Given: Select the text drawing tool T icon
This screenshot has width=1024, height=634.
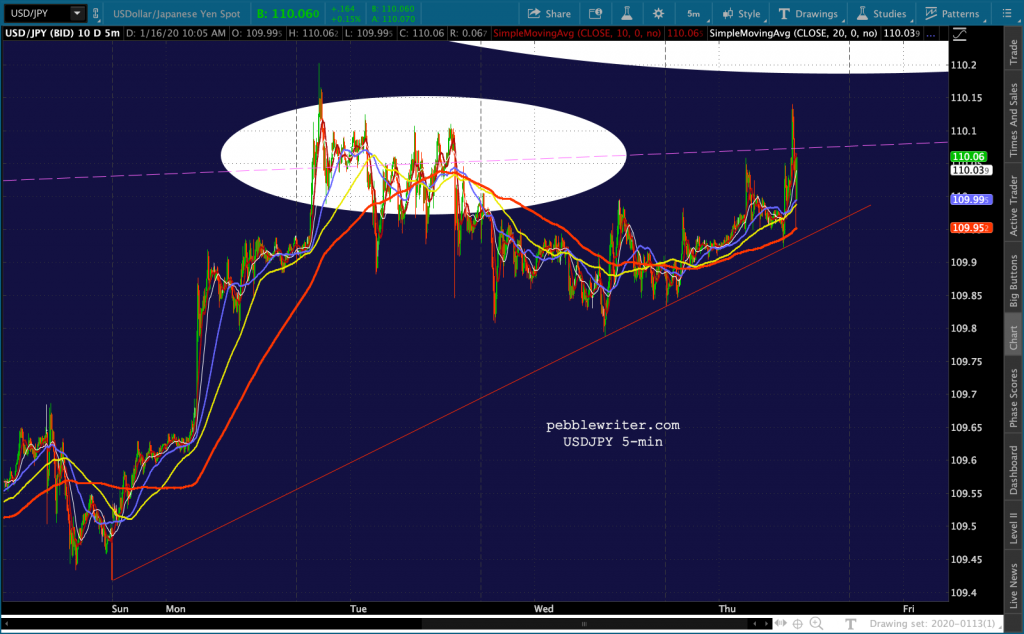Looking at the screenshot, I should (x=850, y=624).
